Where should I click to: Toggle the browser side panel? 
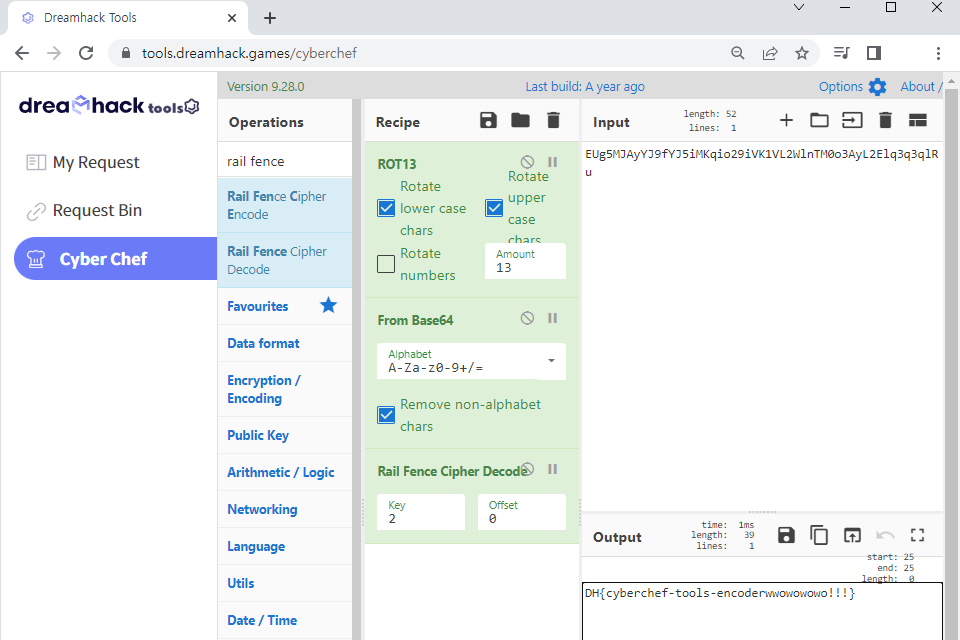(874, 53)
